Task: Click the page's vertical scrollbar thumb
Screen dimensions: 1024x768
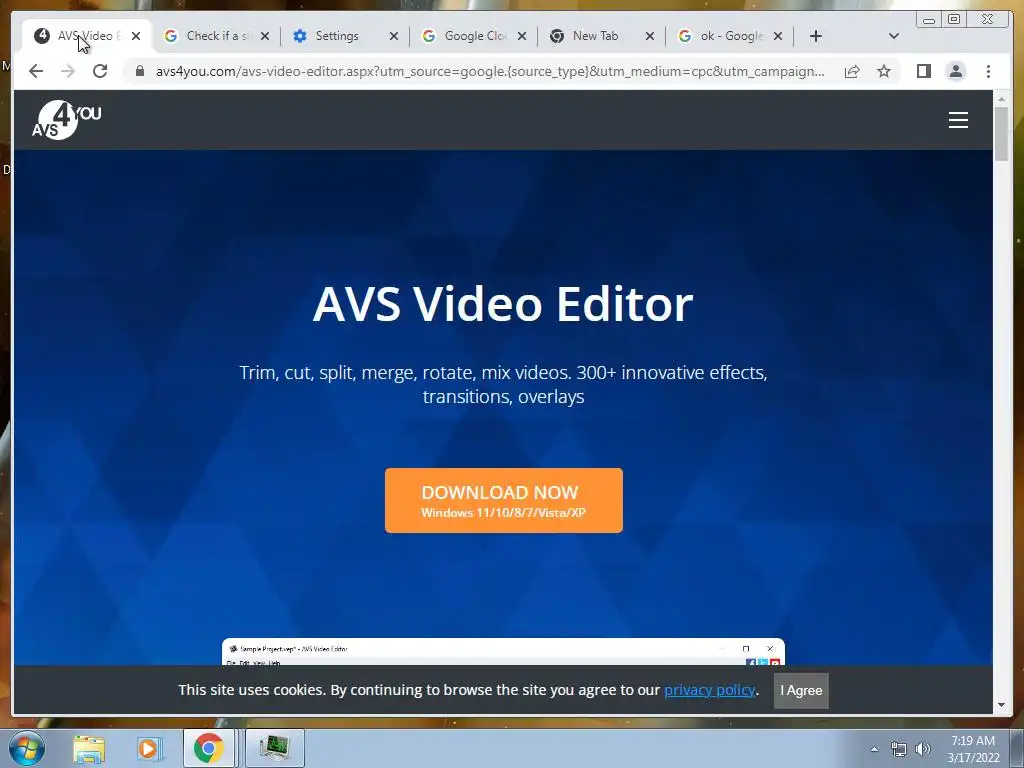Action: click(x=1002, y=133)
